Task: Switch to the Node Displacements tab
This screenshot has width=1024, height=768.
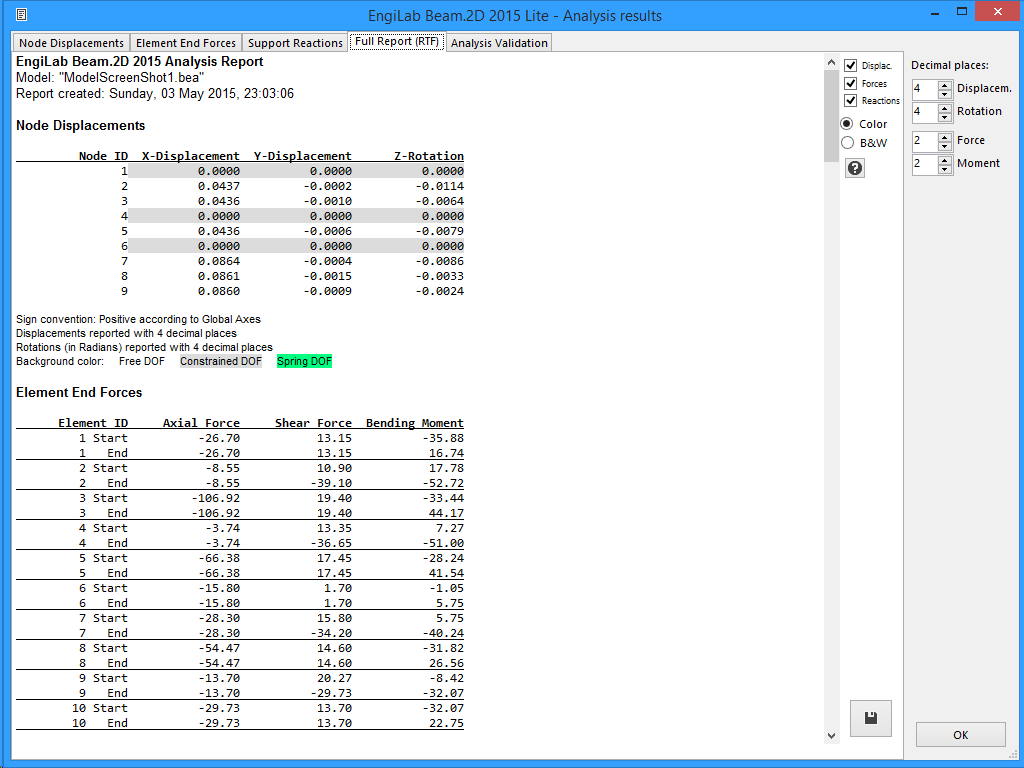Action: coord(72,43)
